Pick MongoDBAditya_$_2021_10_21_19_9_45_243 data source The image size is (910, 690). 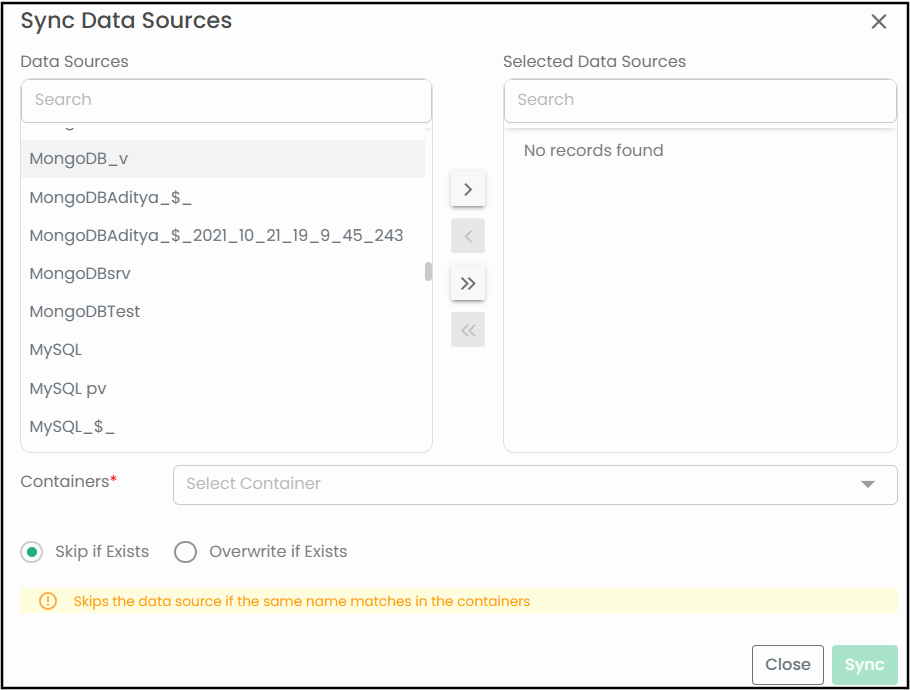click(216, 235)
